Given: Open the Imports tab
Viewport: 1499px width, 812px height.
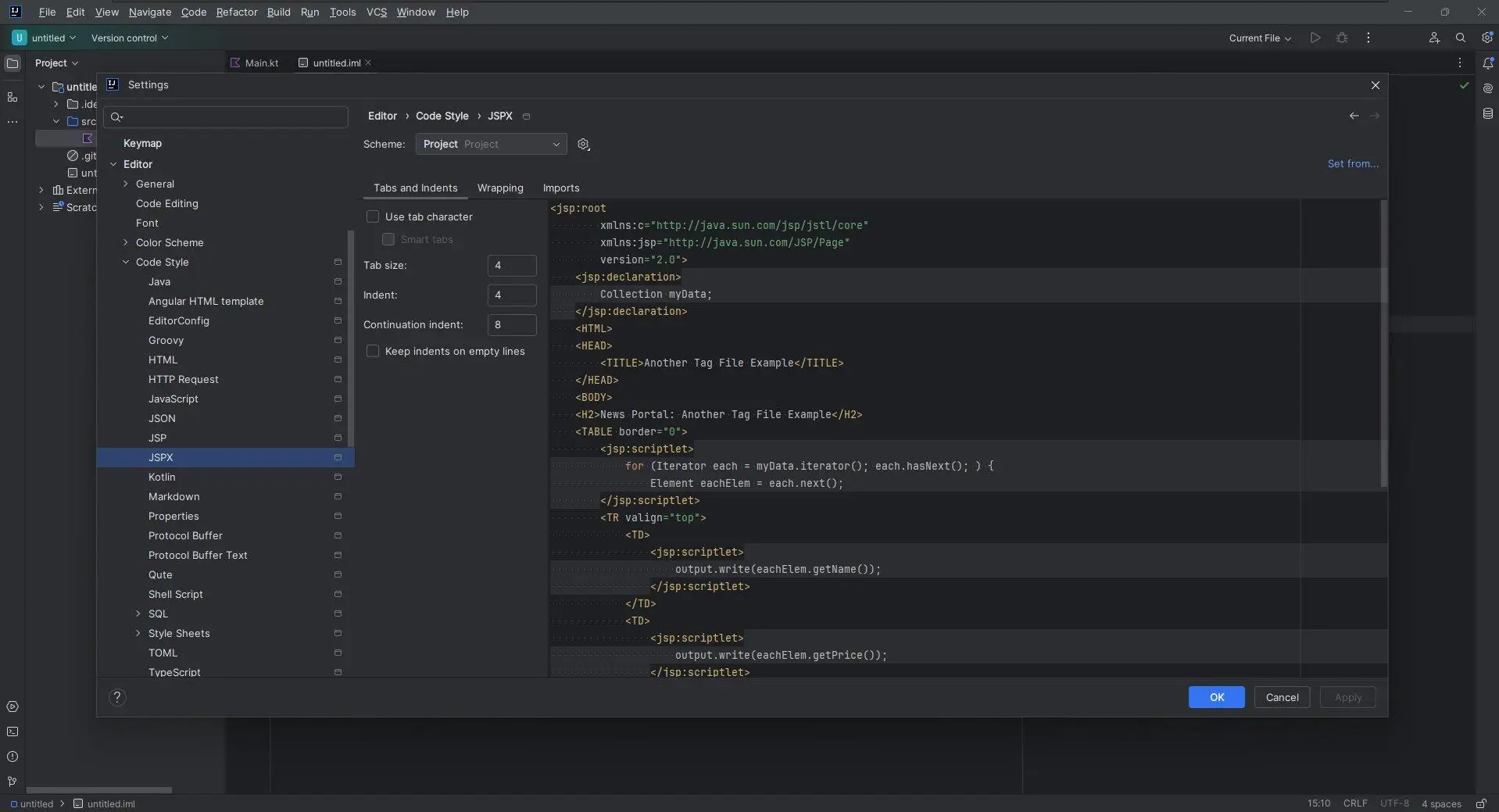Looking at the screenshot, I should click(x=561, y=188).
